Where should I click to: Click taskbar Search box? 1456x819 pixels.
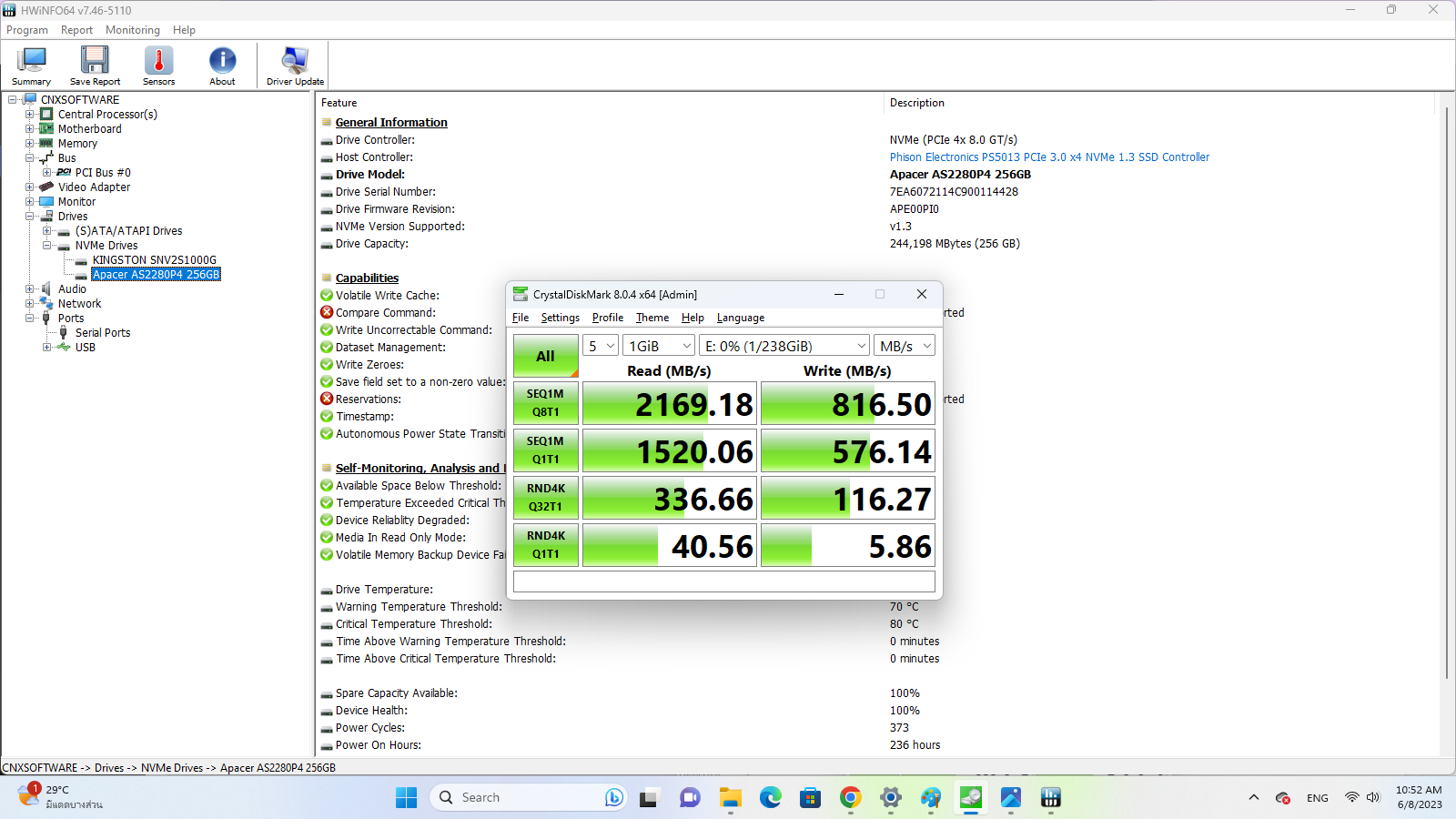529,798
